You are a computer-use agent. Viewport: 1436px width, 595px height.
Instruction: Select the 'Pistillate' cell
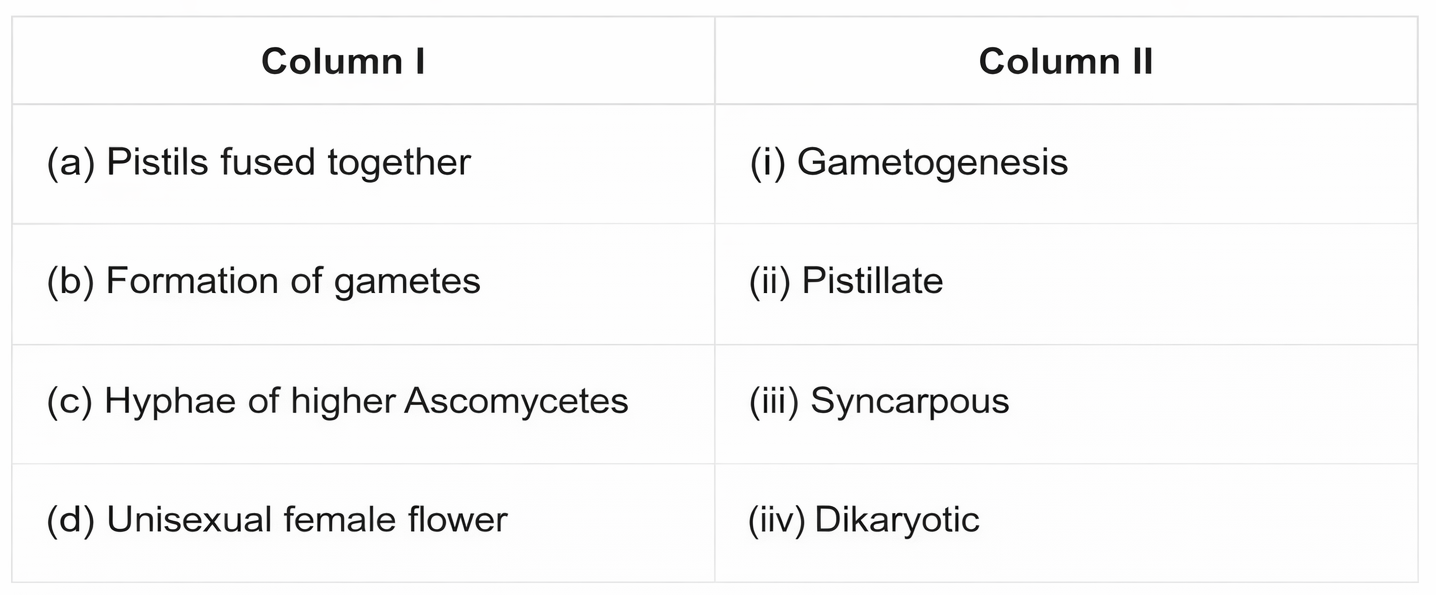click(872, 281)
